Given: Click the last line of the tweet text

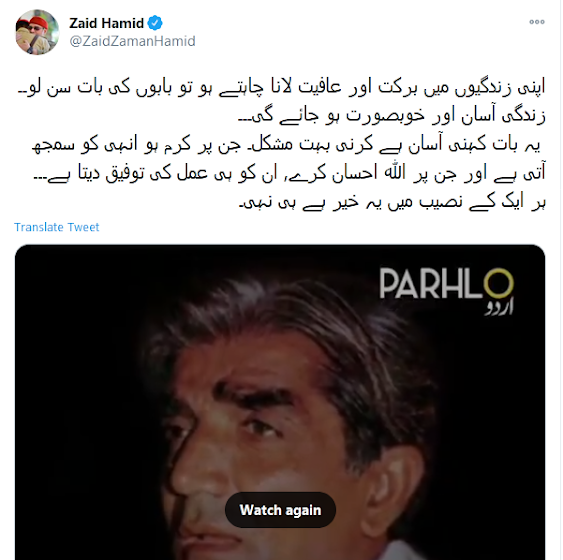Looking at the screenshot, I should (x=392, y=202).
